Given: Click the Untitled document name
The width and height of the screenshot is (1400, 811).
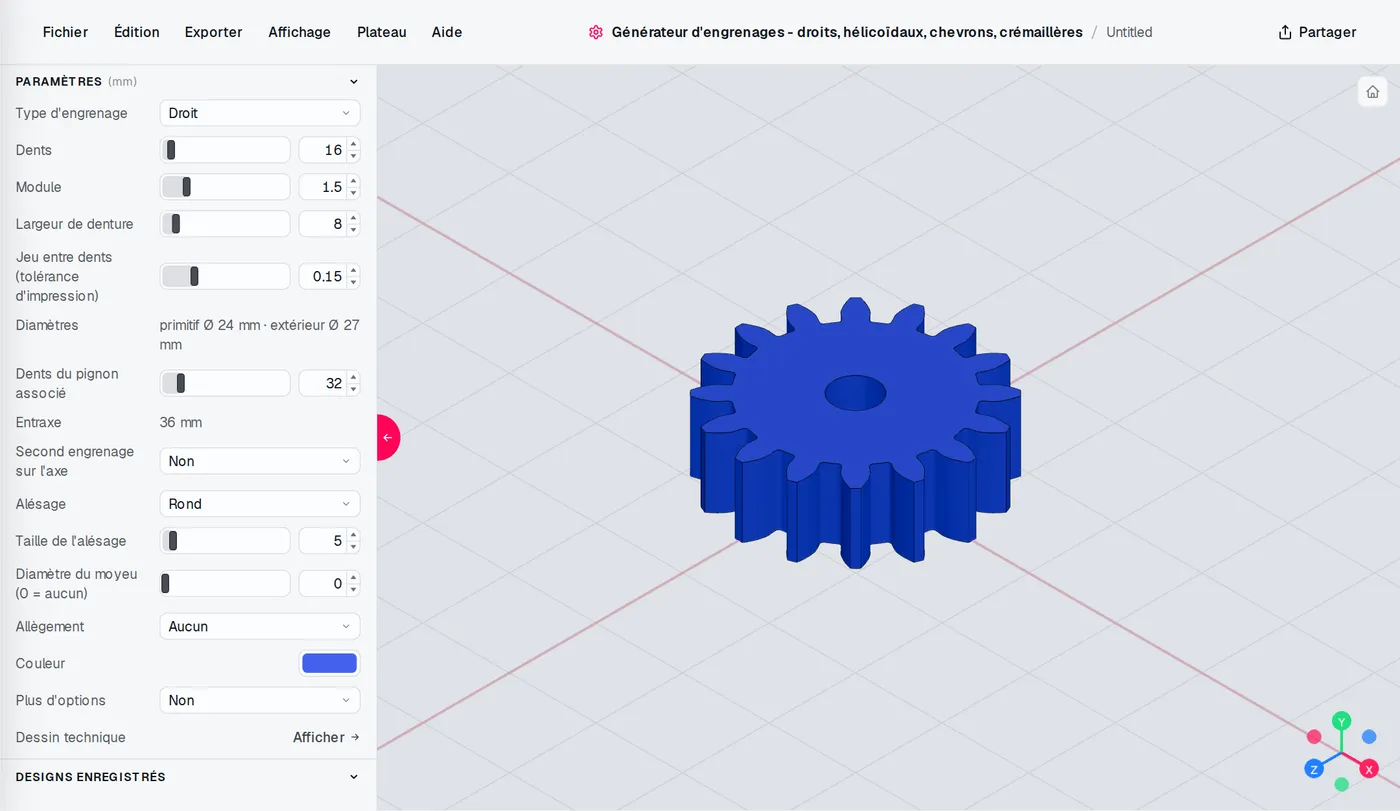Looking at the screenshot, I should 1129,32.
